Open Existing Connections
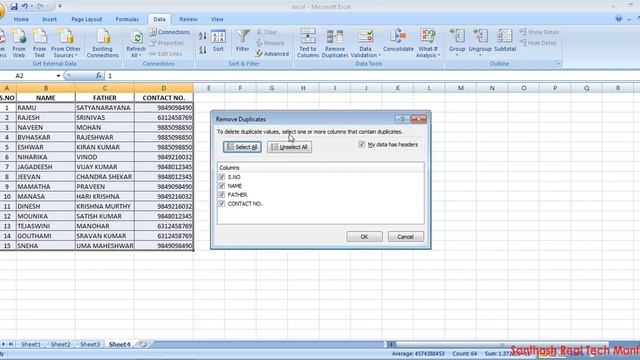The height and width of the screenshot is (360, 640). (x=102, y=43)
